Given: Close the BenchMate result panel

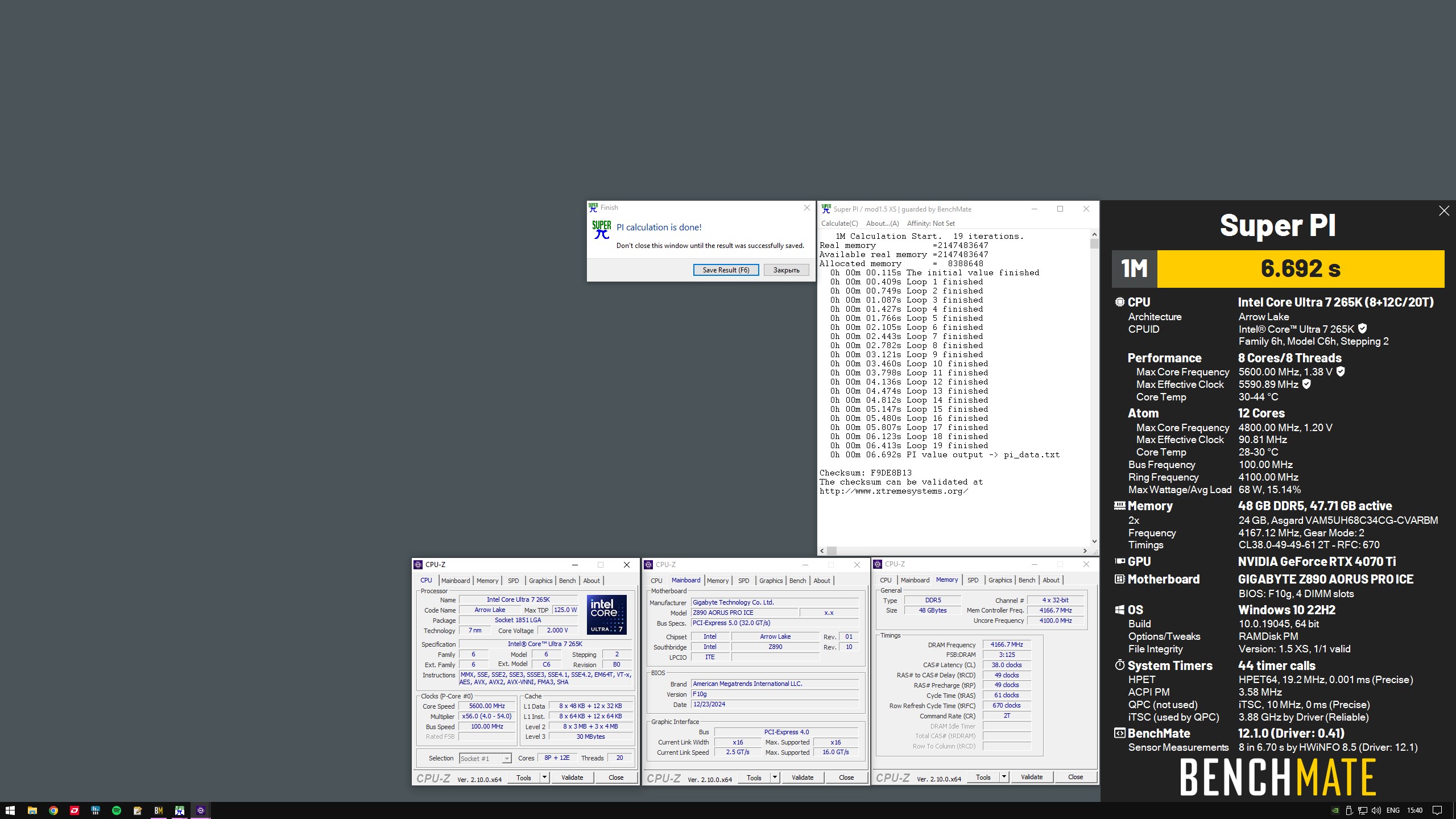Looking at the screenshot, I should 1443,211.
